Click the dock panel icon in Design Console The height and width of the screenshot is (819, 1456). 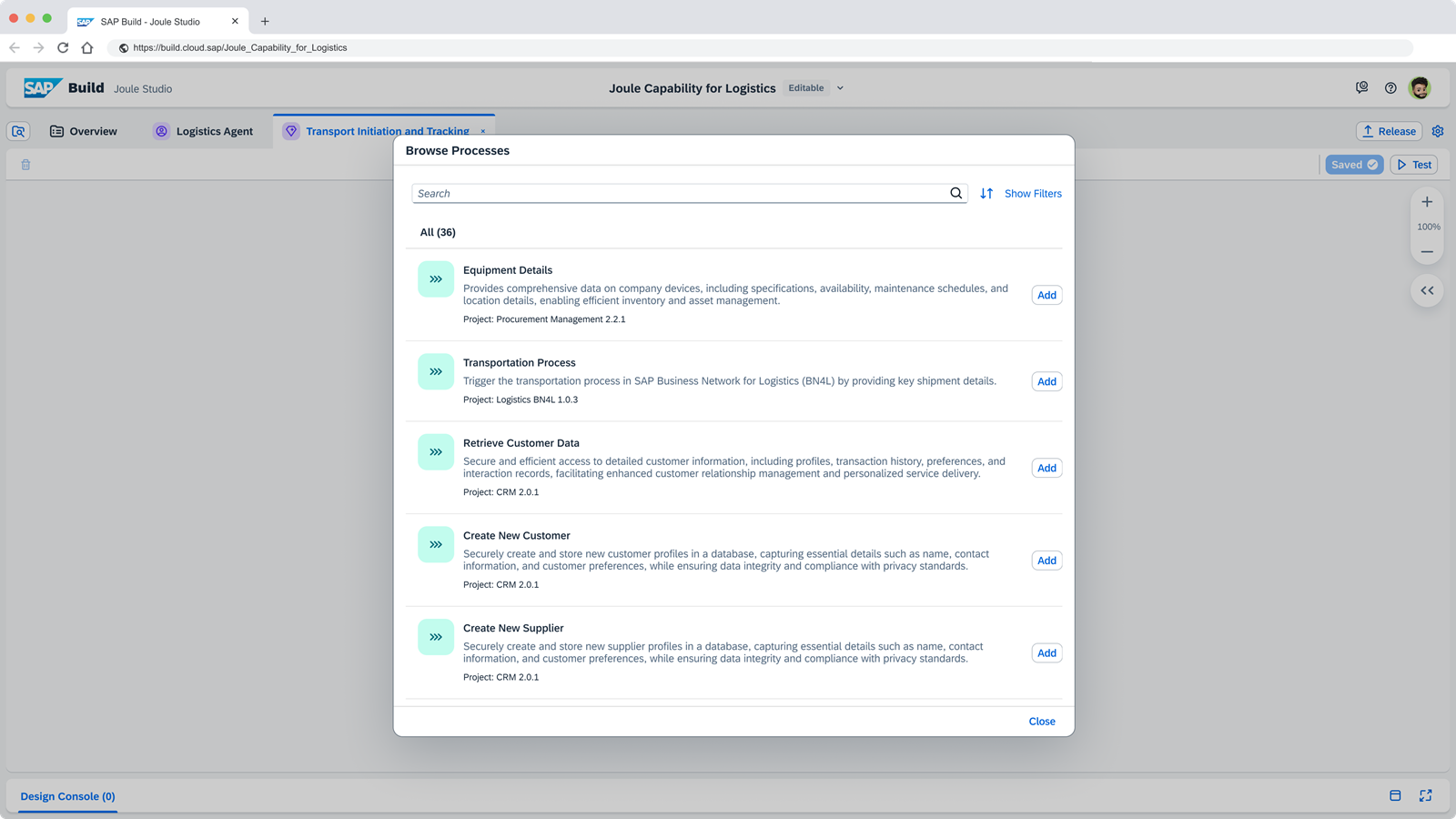[x=1395, y=795]
